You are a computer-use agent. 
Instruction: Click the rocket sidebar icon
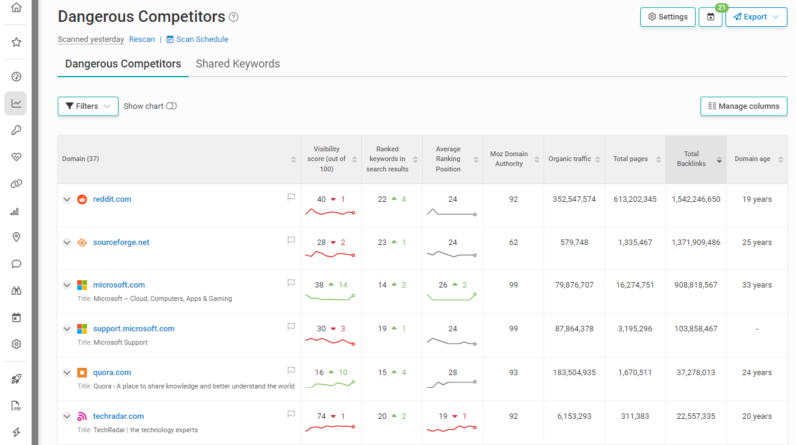[16, 379]
